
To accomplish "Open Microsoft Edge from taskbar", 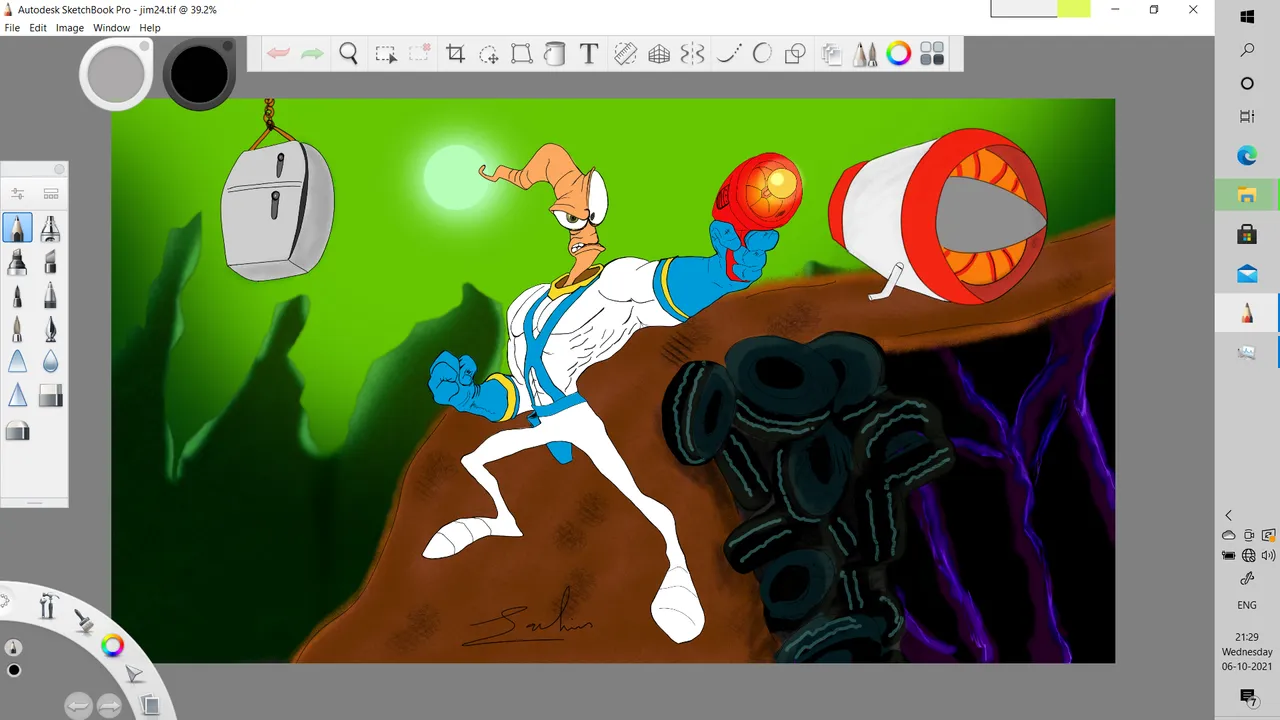I will pyautogui.click(x=1247, y=156).
